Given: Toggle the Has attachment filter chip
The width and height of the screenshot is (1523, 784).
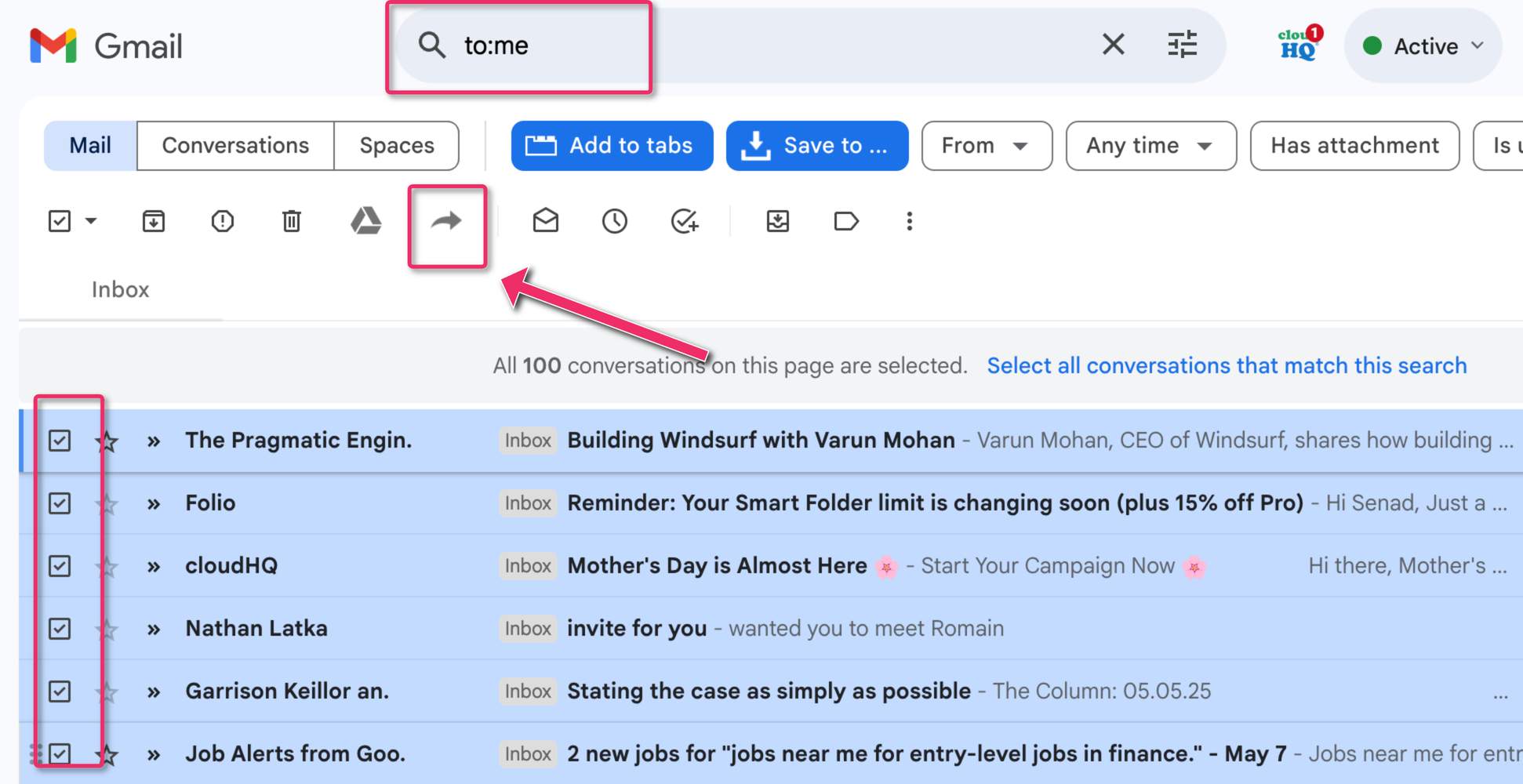Looking at the screenshot, I should (1354, 146).
